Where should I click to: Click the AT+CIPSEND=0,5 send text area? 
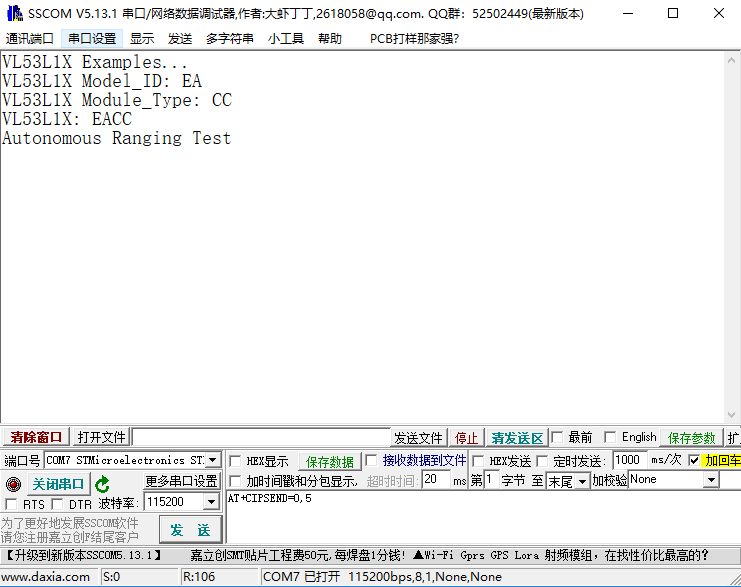[x=483, y=517]
